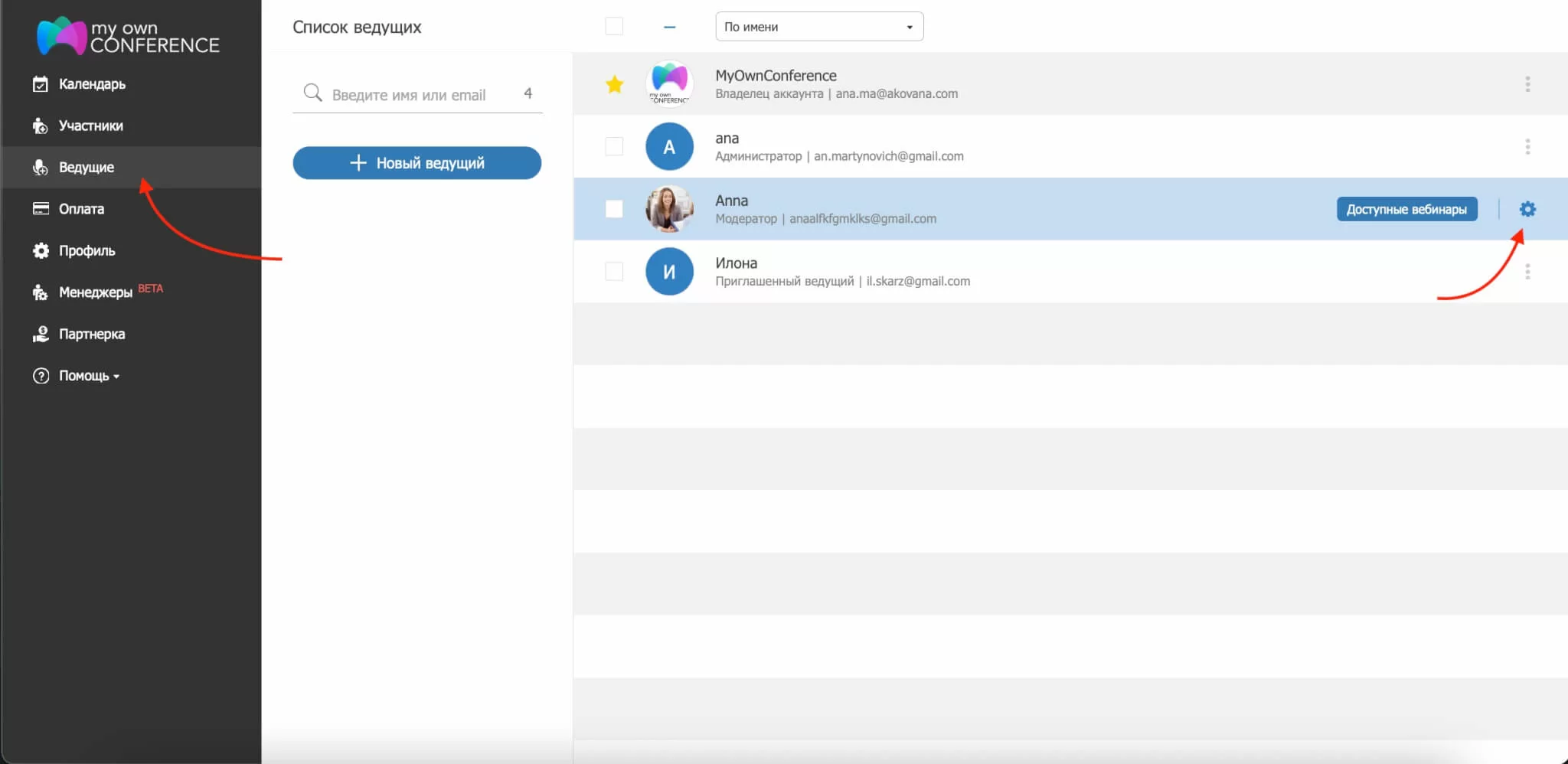Image resolution: width=1568 pixels, height=764 pixels.
Task: Open three-dot menu for ana administrator
Action: 1527,147
